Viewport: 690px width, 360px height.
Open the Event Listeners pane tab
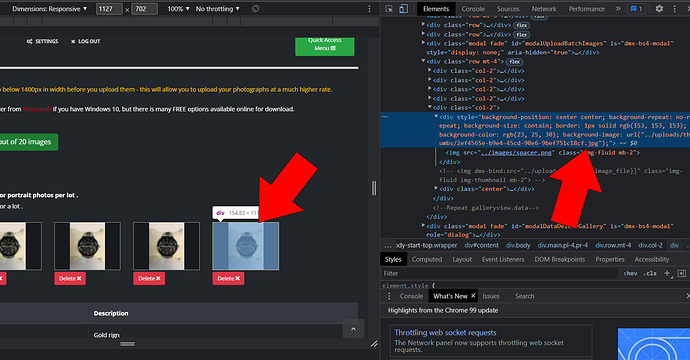point(503,260)
